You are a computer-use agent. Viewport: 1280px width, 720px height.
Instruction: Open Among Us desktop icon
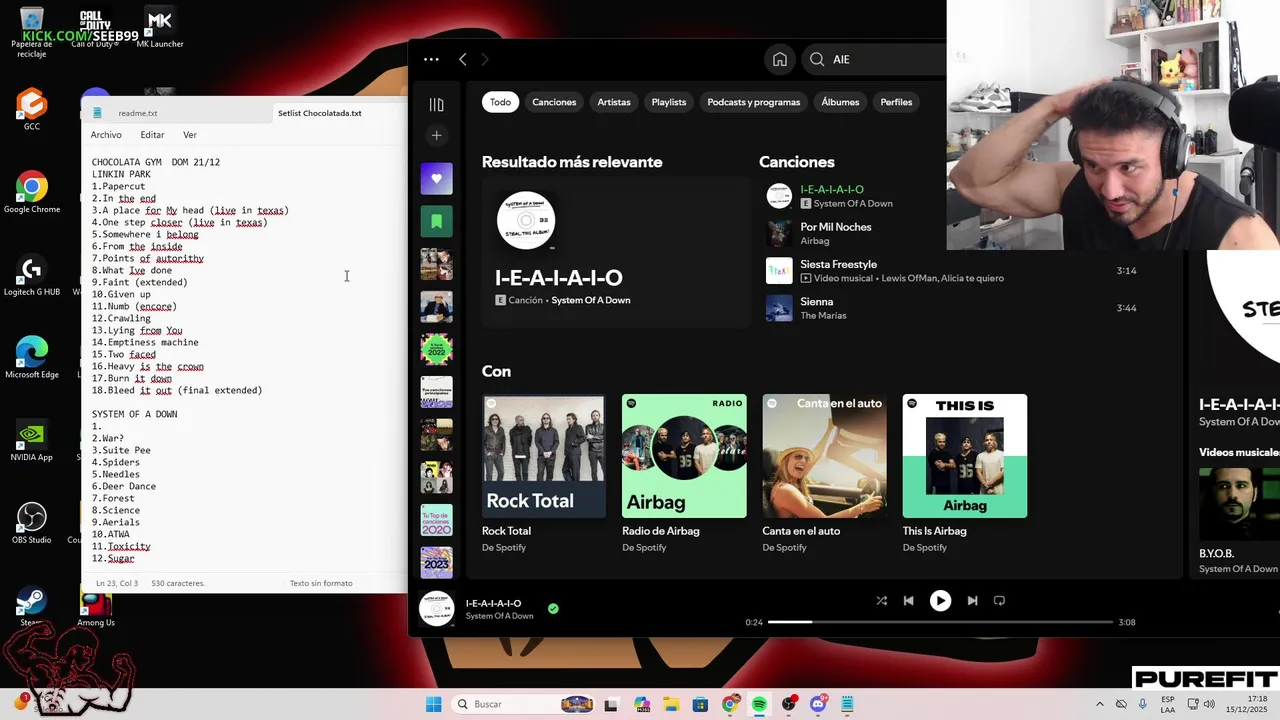click(96, 608)
